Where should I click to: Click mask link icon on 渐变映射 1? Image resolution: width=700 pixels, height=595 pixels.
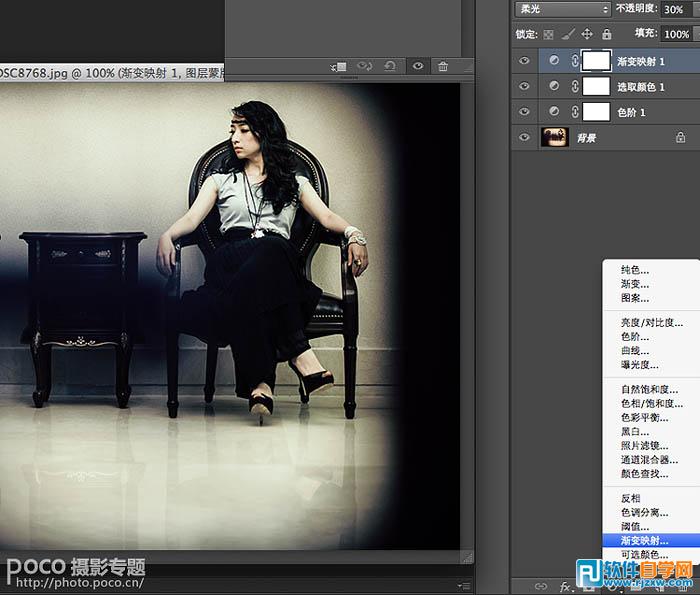pos(575,61)
